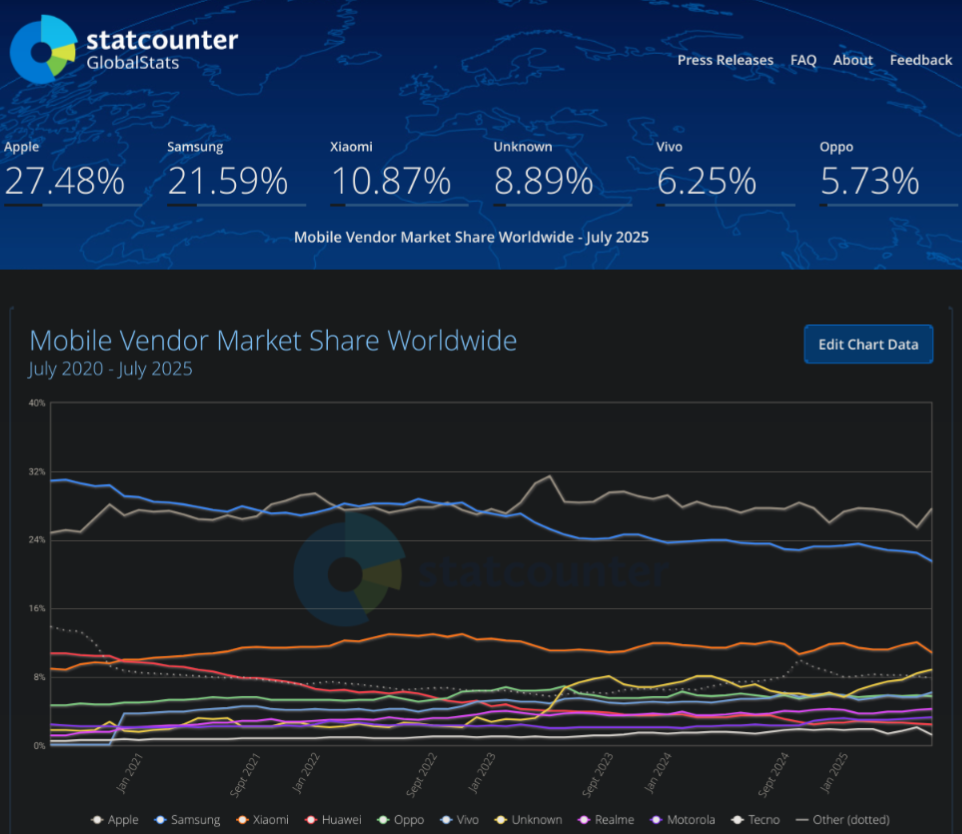The image size is (962, 834).
Task: Click the Mobile Vendor Market Share Worldwide - July 2025 caption
Action: pyautogui.click(x=471, y=237)
